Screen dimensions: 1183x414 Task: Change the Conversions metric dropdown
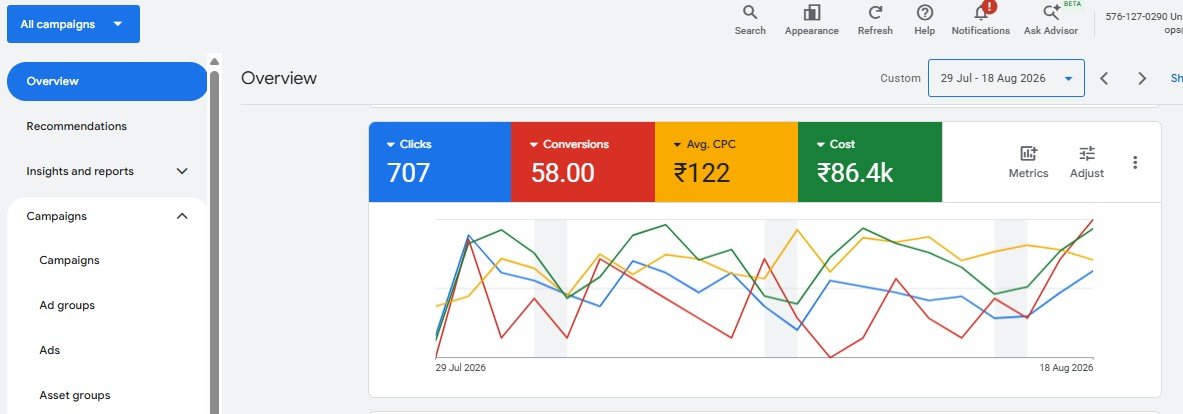click(569, 144)
